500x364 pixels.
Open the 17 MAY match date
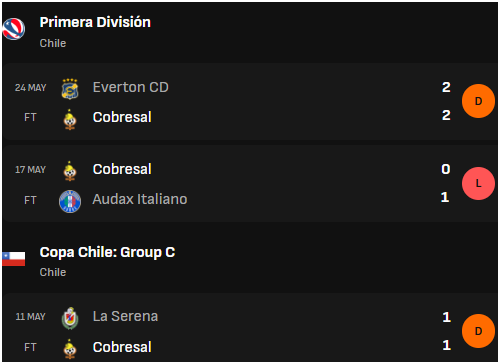click(x=30, y=170)
